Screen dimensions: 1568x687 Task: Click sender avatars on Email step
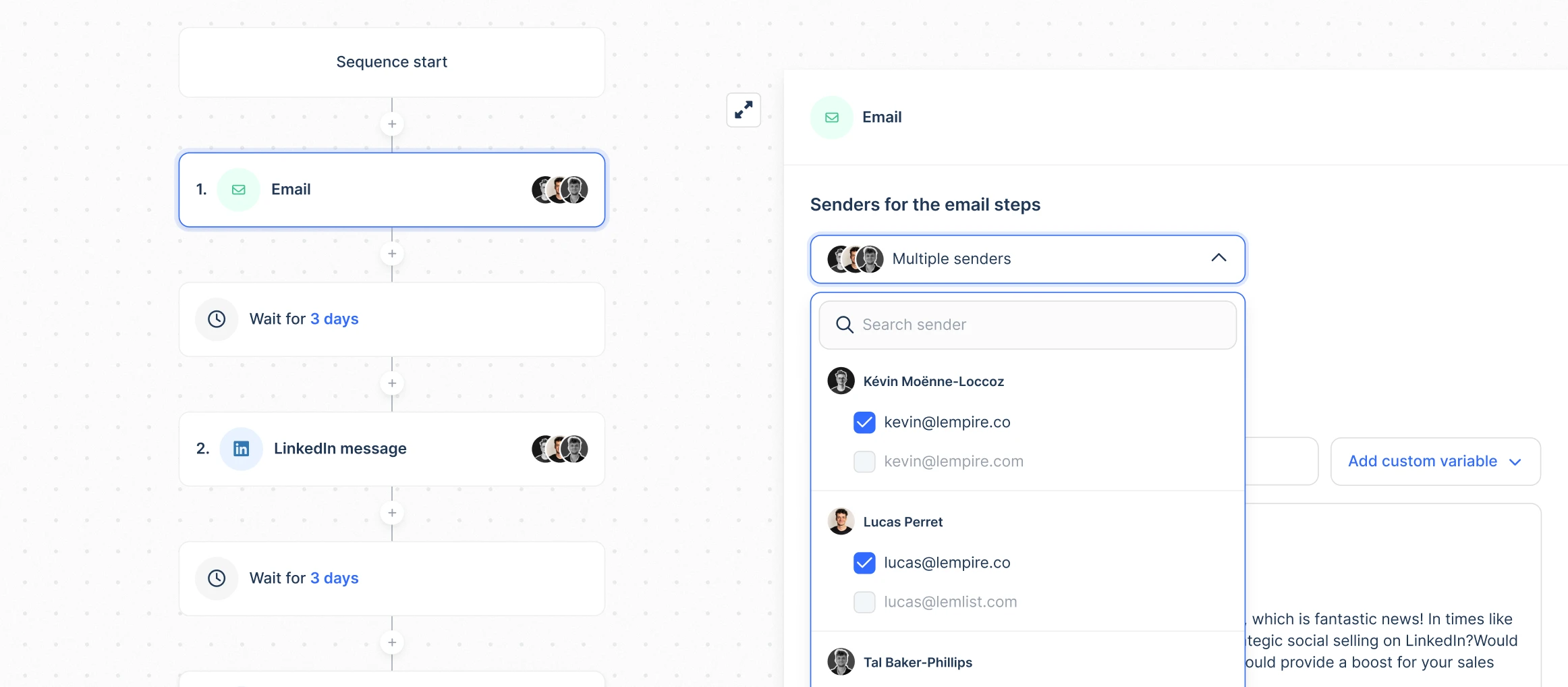559,190
